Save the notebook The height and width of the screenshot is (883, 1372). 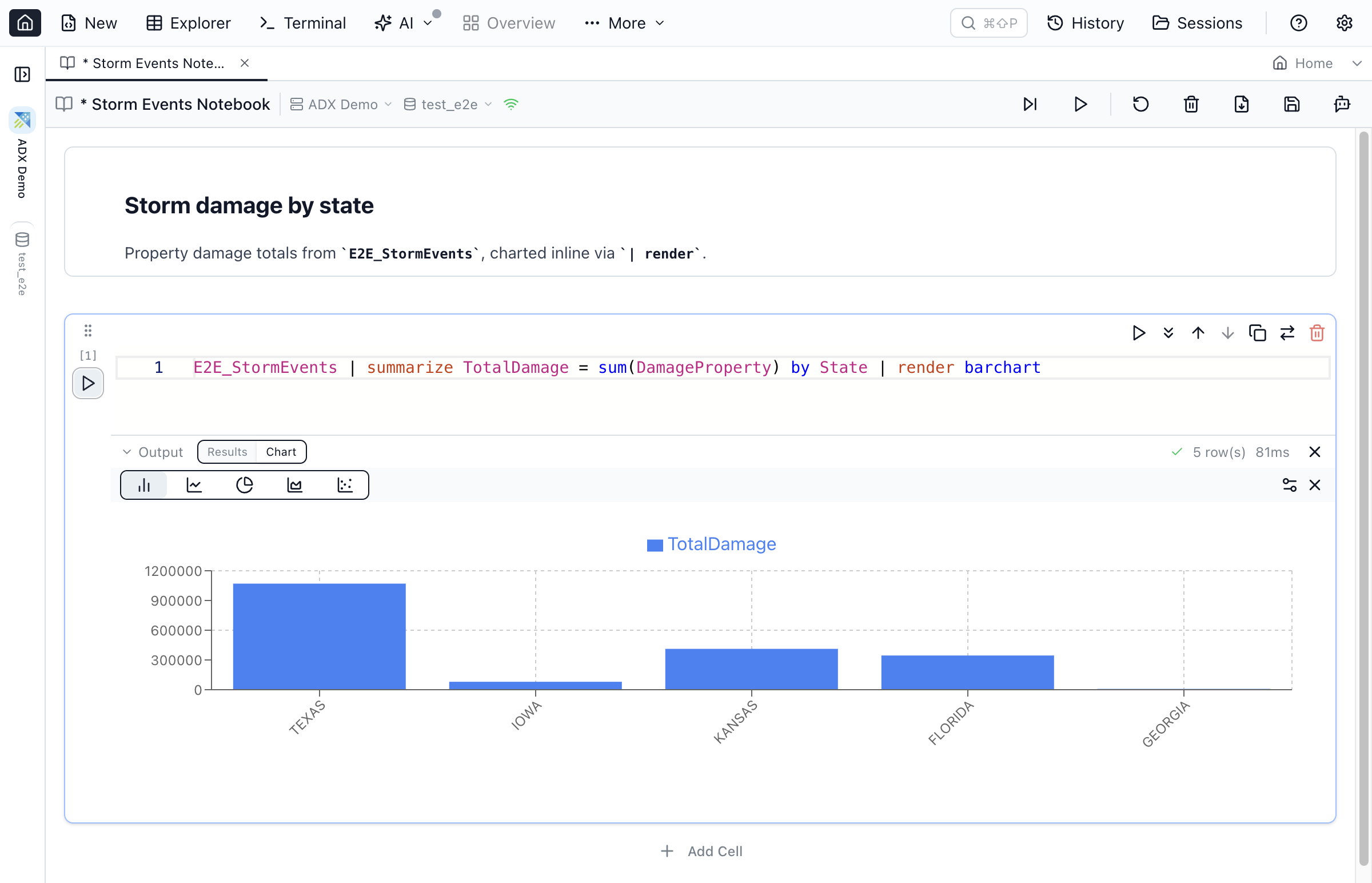point(1292,104)
